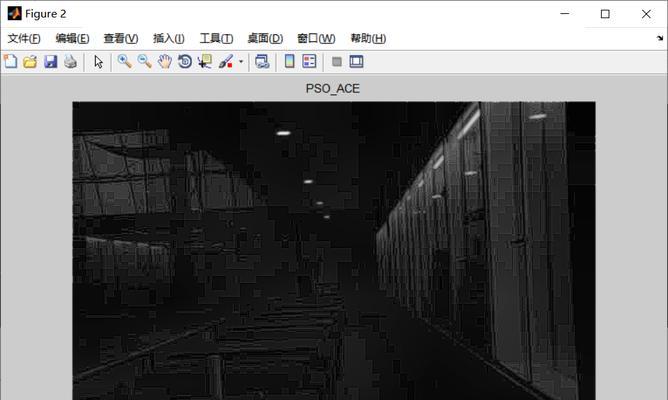This screenshot has height=400, width=668.
Task: Maximize the Figure 2 window
Action: pos(605,14)
